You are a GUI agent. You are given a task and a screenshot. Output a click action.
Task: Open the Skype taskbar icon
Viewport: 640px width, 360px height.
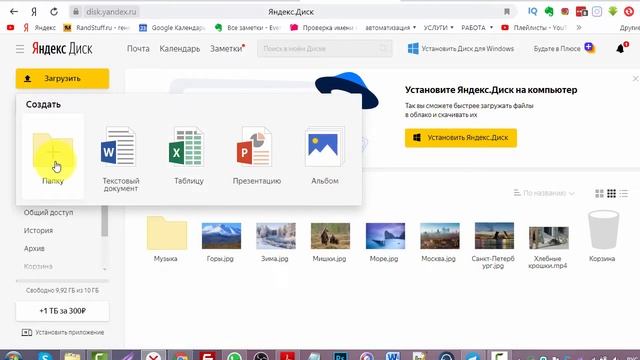click(45, 356)
